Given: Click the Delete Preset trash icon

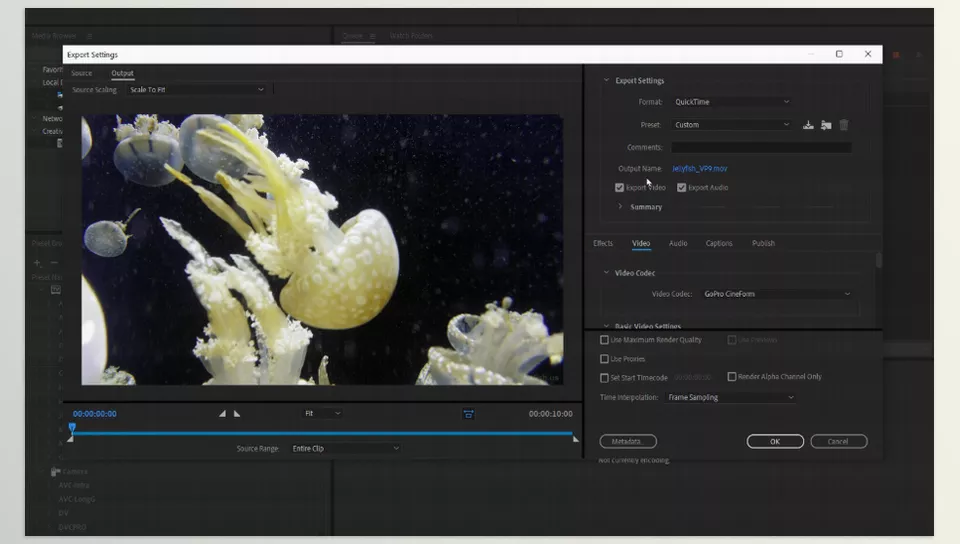Looking at the screenshot, I should click(844, 125).
